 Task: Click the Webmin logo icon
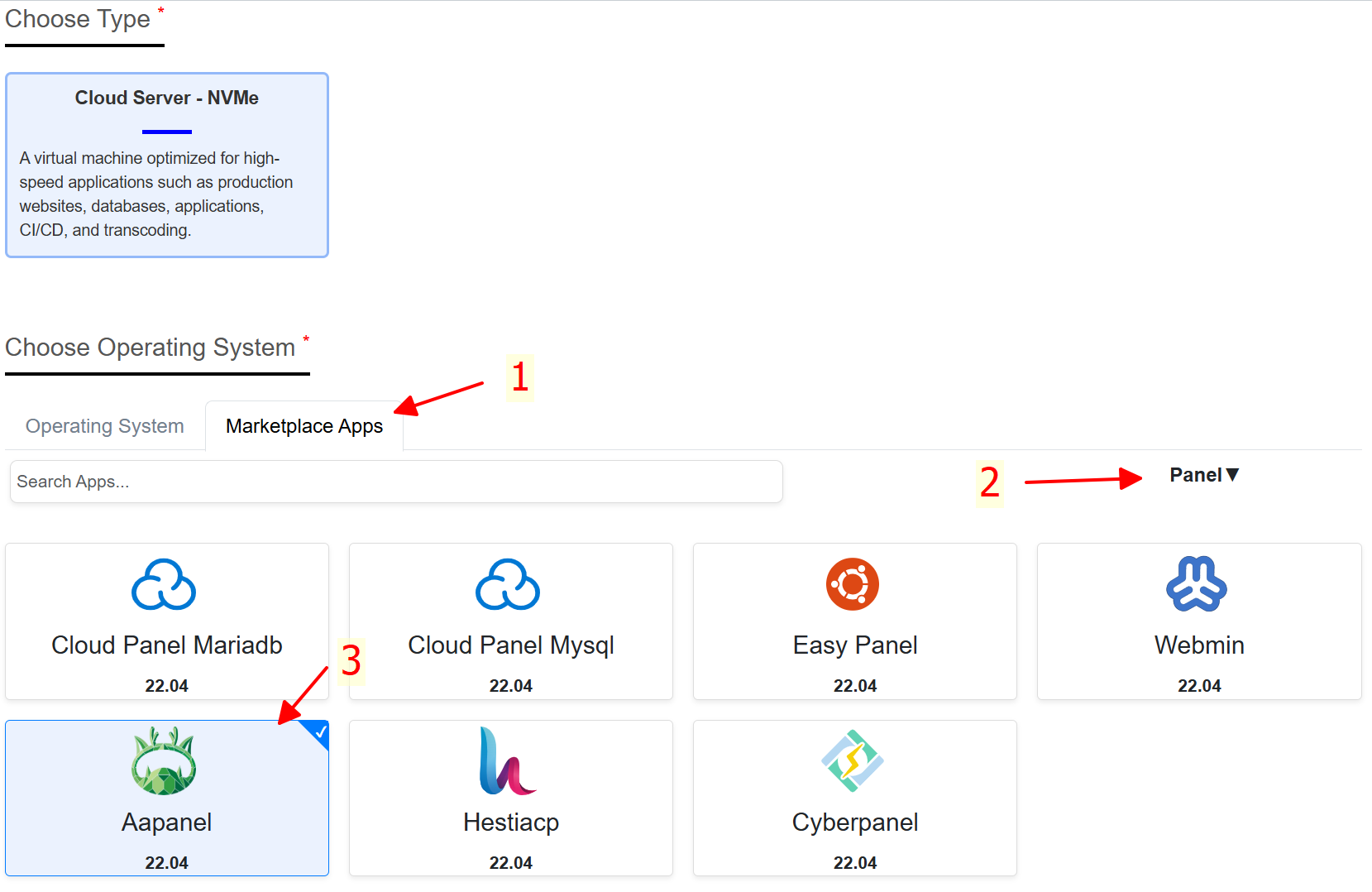click(x=1197, y=584)
